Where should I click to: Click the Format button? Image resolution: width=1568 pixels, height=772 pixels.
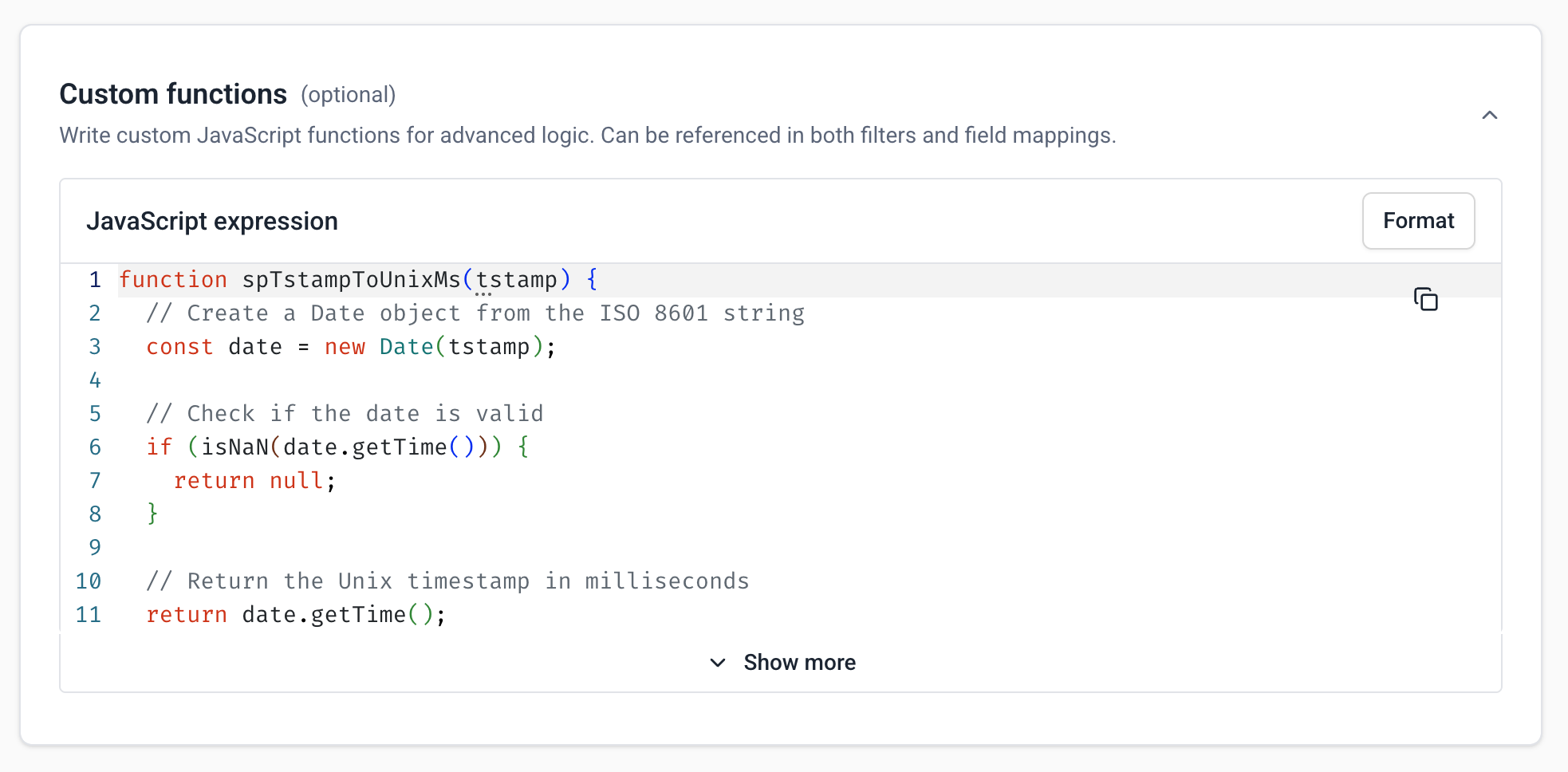[1418, 221]
